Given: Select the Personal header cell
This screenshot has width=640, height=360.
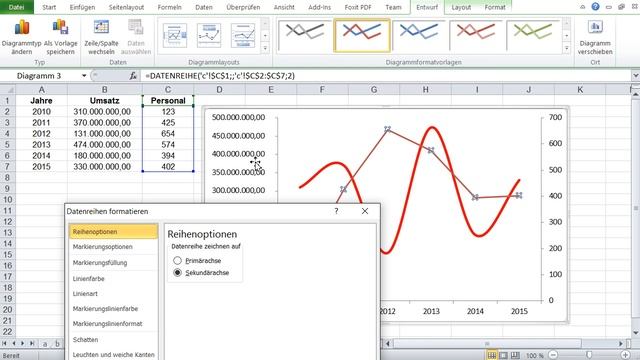Looking at the screenshot, I should point(168,100).
